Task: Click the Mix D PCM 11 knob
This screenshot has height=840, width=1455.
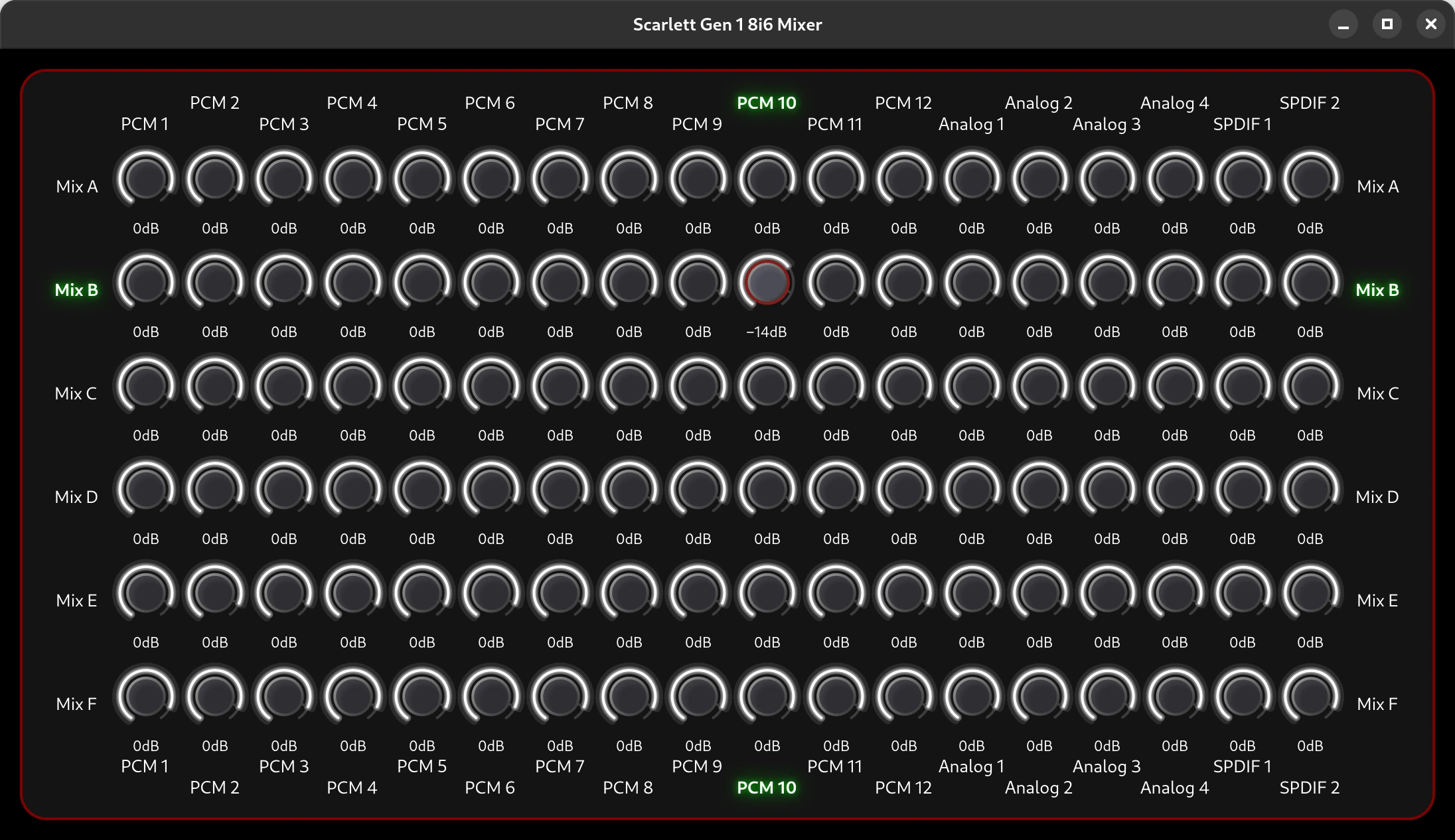Action: [x=836, y=489]
